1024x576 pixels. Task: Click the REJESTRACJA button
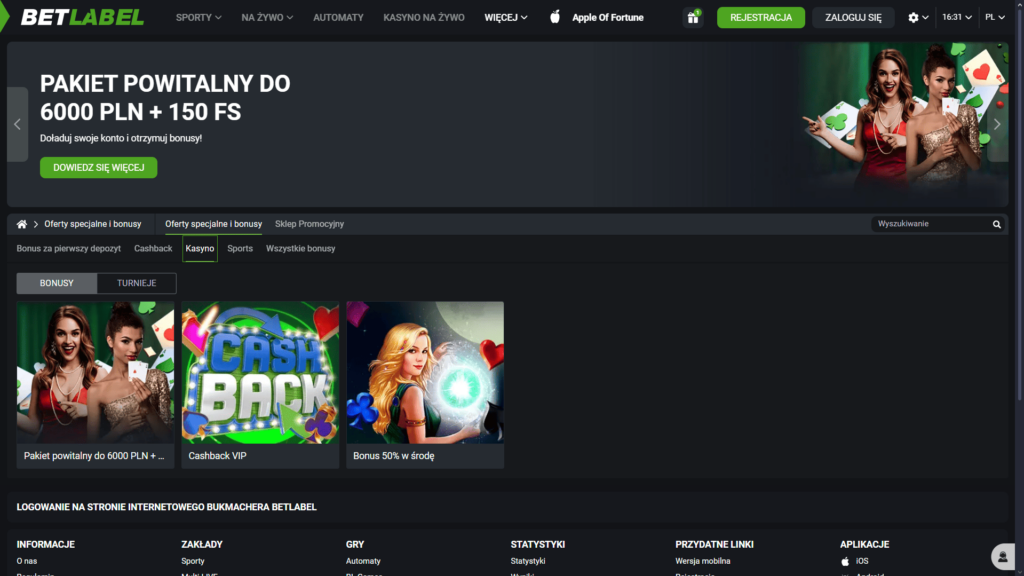coord(761,17)
